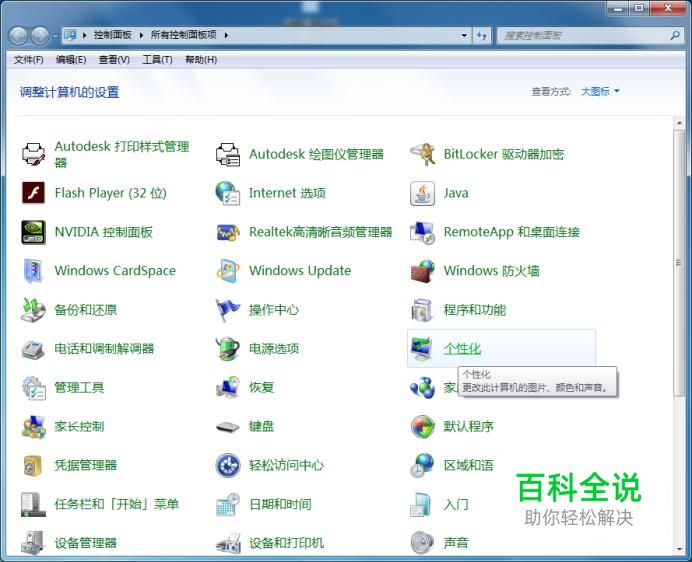
Task: Open Realtek audio manager icon
Action: [228, 232]
